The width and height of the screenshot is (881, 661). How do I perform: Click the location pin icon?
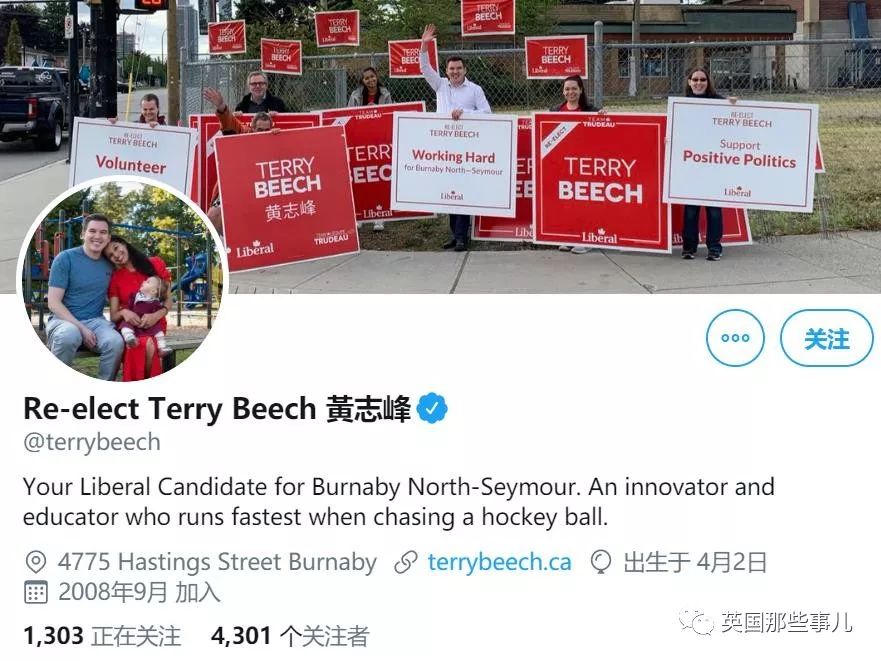[36, 562]
